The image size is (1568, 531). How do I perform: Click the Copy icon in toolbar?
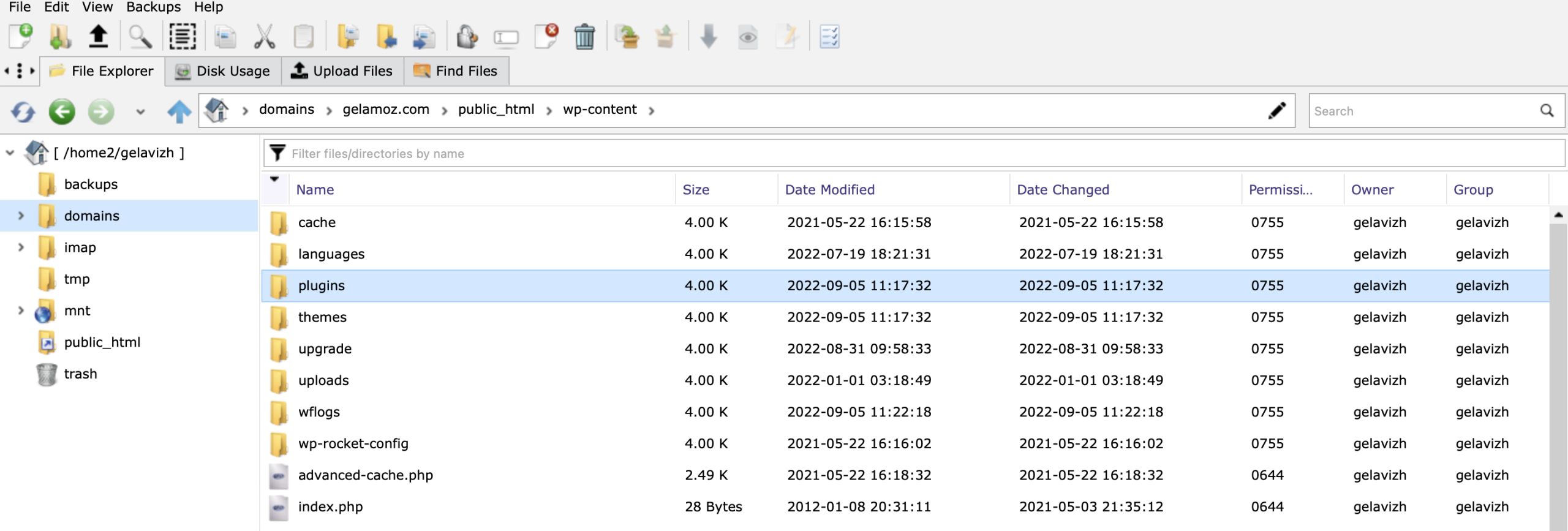(225, 36)
